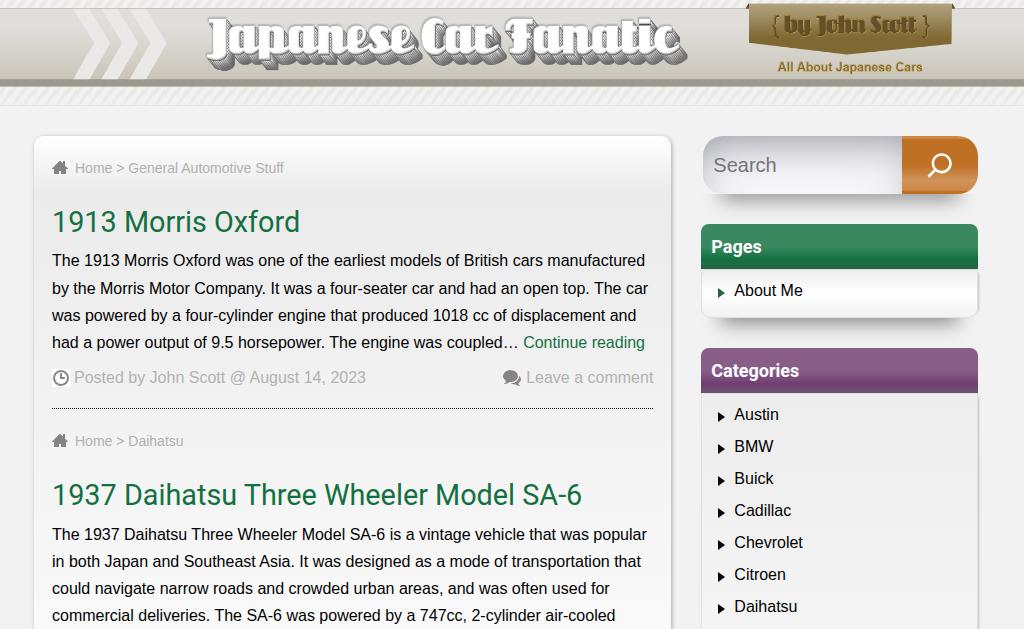Click the arrow bullet next to Cadillac
The width and height of the screenshot is (1024, 629).
[721, 513]
